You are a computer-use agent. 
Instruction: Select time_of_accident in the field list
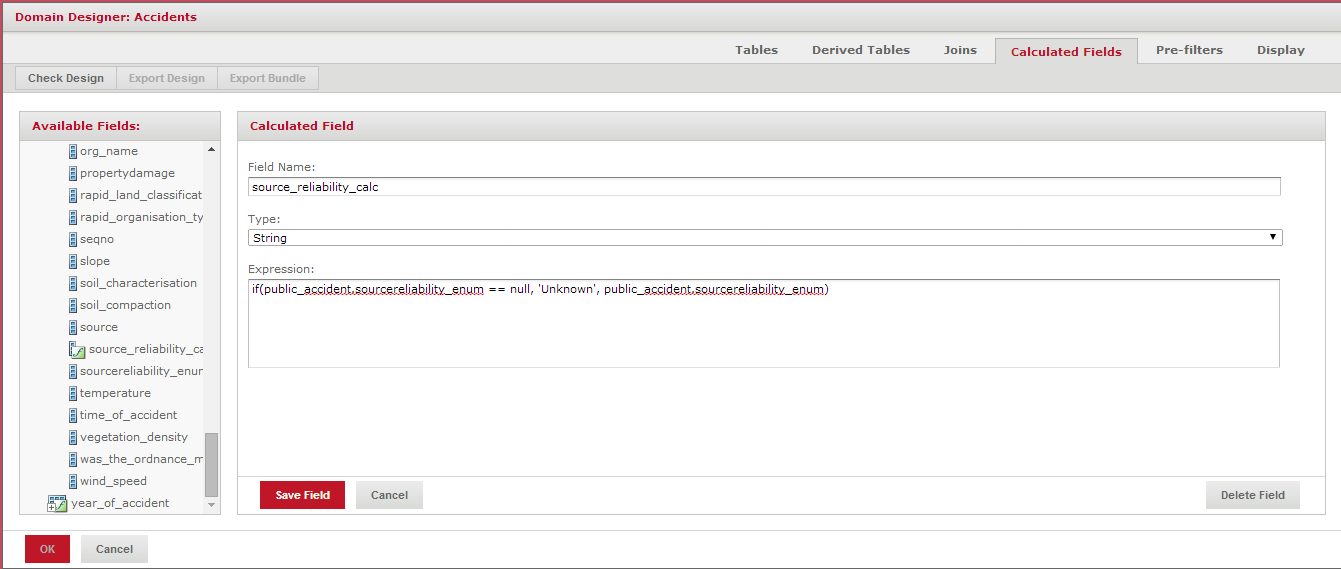tap(128, 415)
